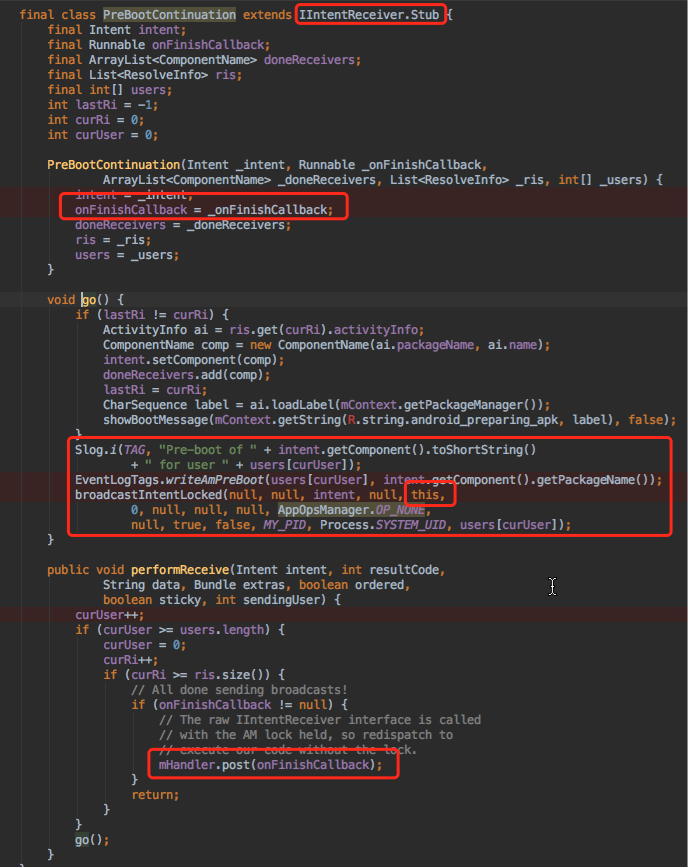
Task: Click the 'int curUser = 0;' declaration
Action: 103,134
